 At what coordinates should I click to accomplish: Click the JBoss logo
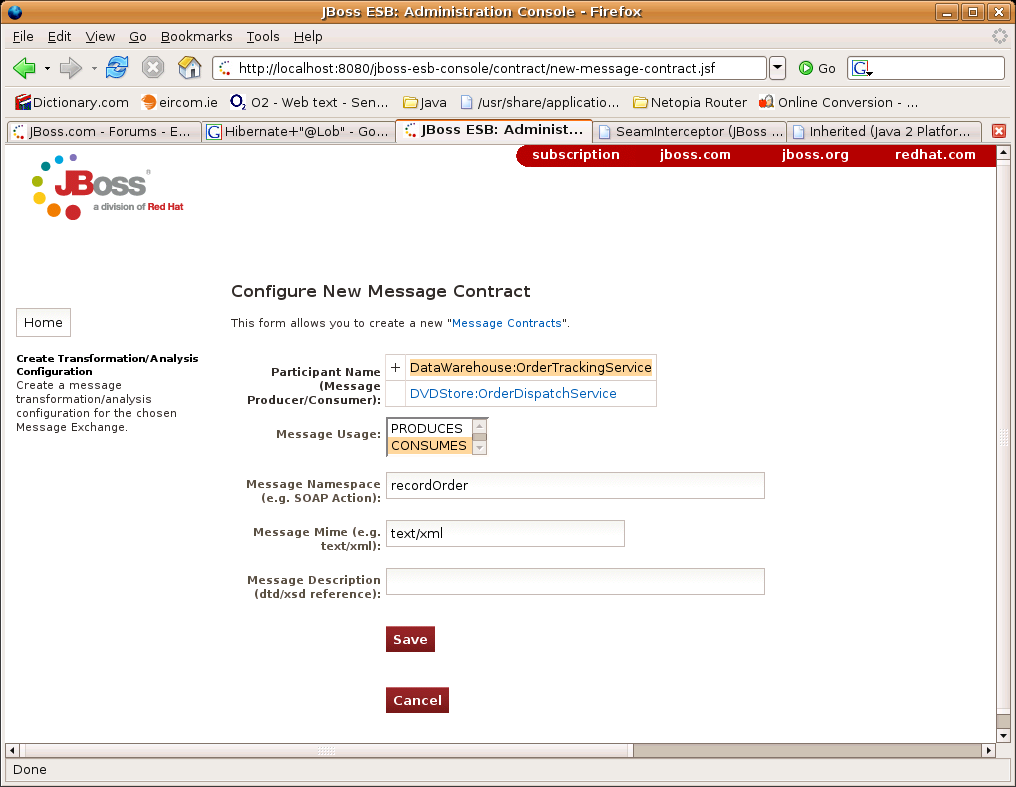(x=107, y=187)
